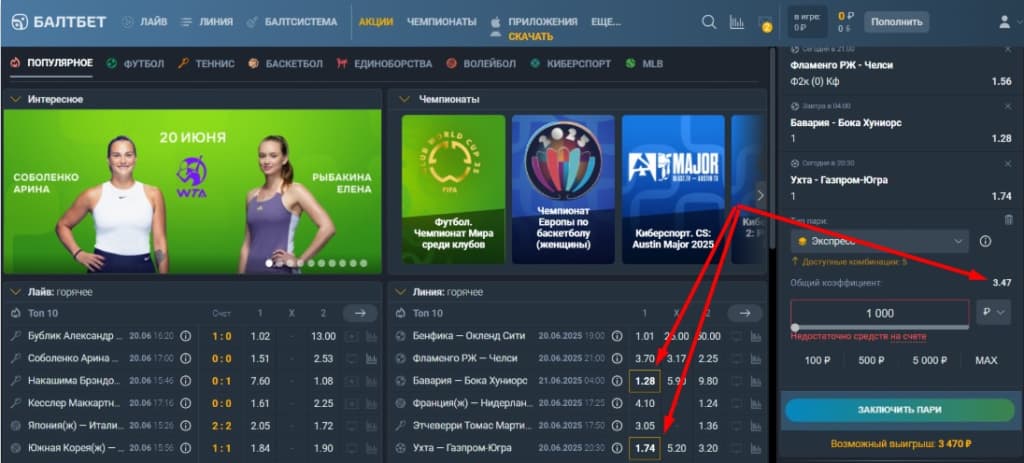
Task: Click the Пополнить deposit button
Action: [896, 22]
